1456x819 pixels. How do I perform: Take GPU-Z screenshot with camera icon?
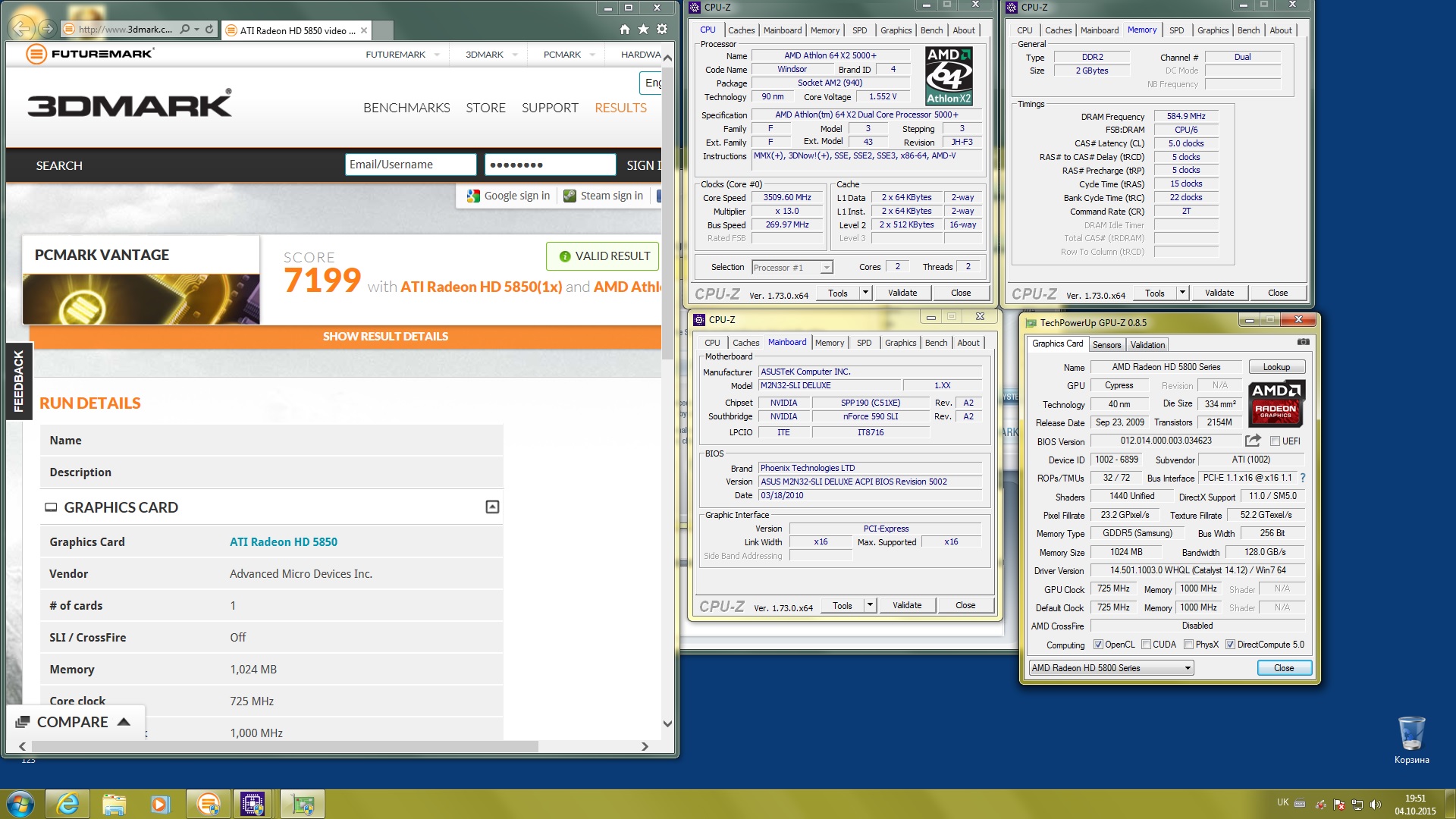[1303, 342]
